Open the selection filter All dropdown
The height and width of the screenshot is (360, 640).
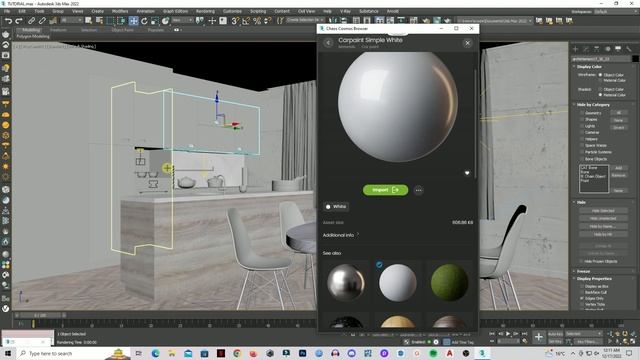coord(71,20)
